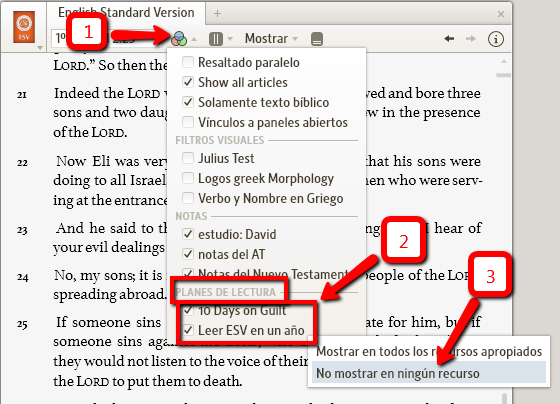Enable Vínculos a paneles abiertos

pyautogui.click(x=188, y=122)
